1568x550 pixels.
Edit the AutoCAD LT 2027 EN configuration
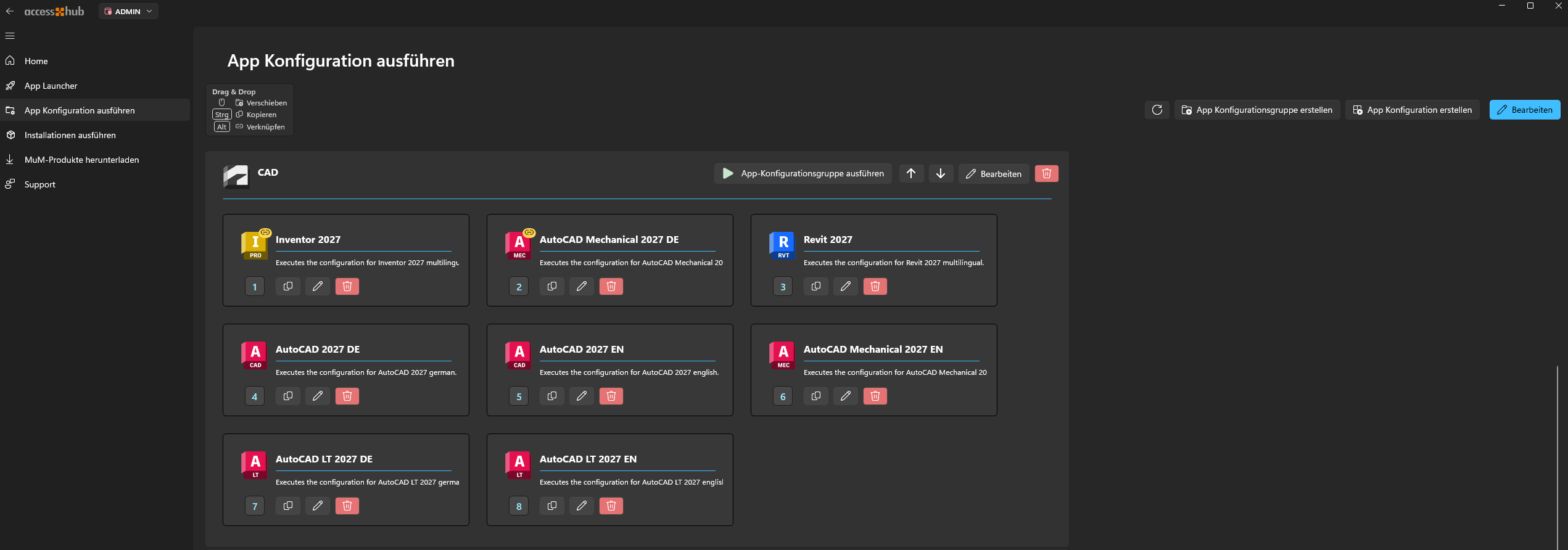pyautogui.click(x=582, y=506)
